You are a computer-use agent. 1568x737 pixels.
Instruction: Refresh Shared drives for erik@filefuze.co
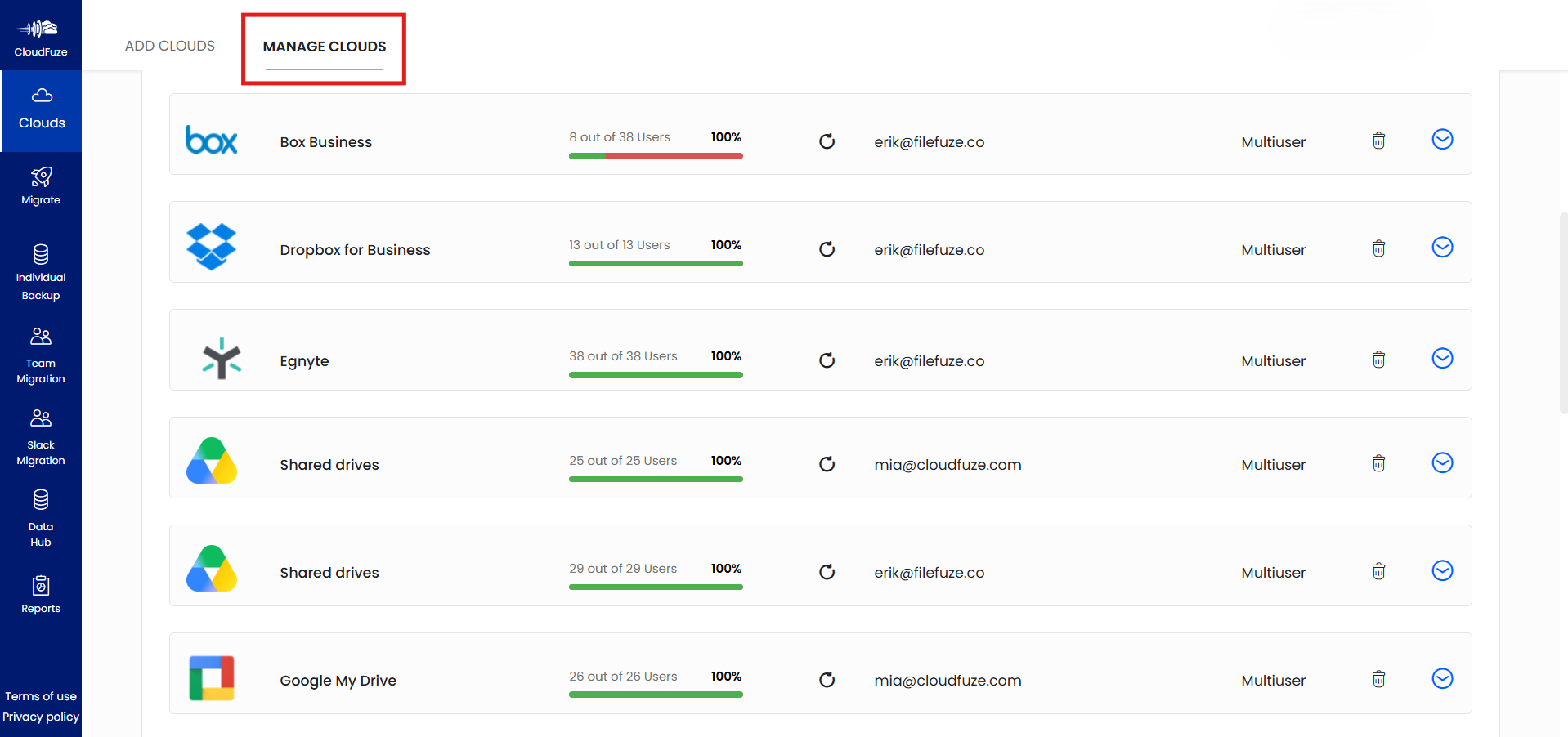(827, 572)
